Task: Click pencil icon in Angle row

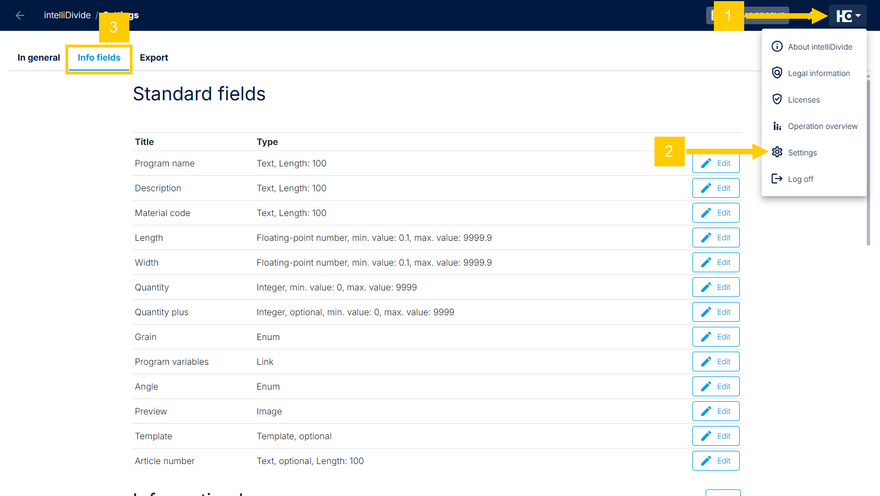Action: coord(706,386)
